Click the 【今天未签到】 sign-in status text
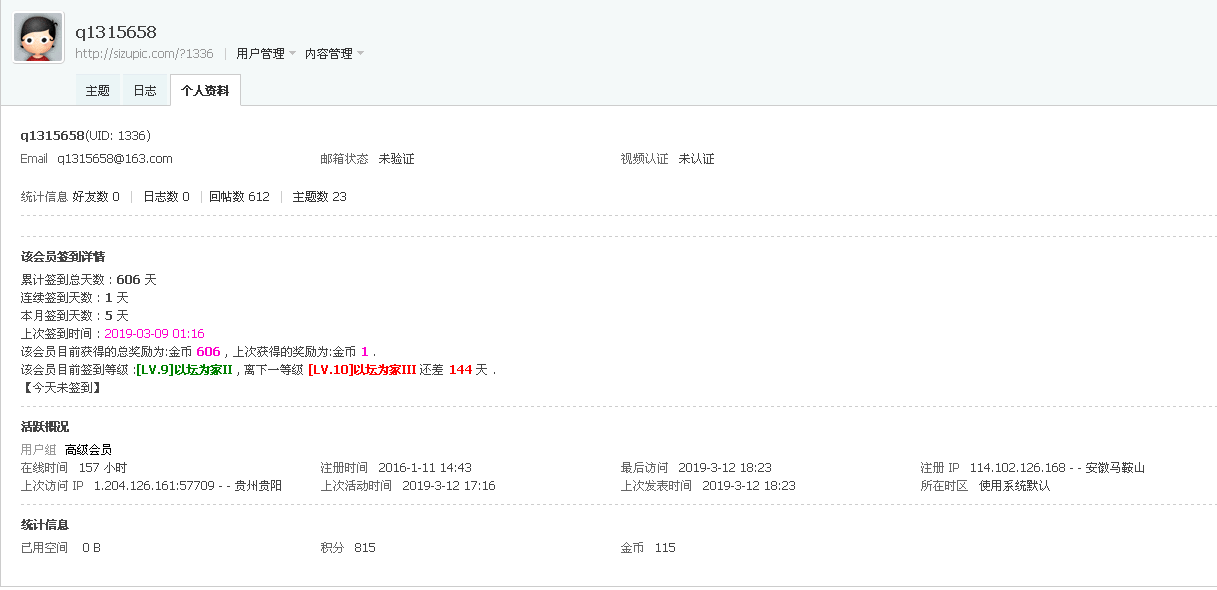 [x=60, y=388]
